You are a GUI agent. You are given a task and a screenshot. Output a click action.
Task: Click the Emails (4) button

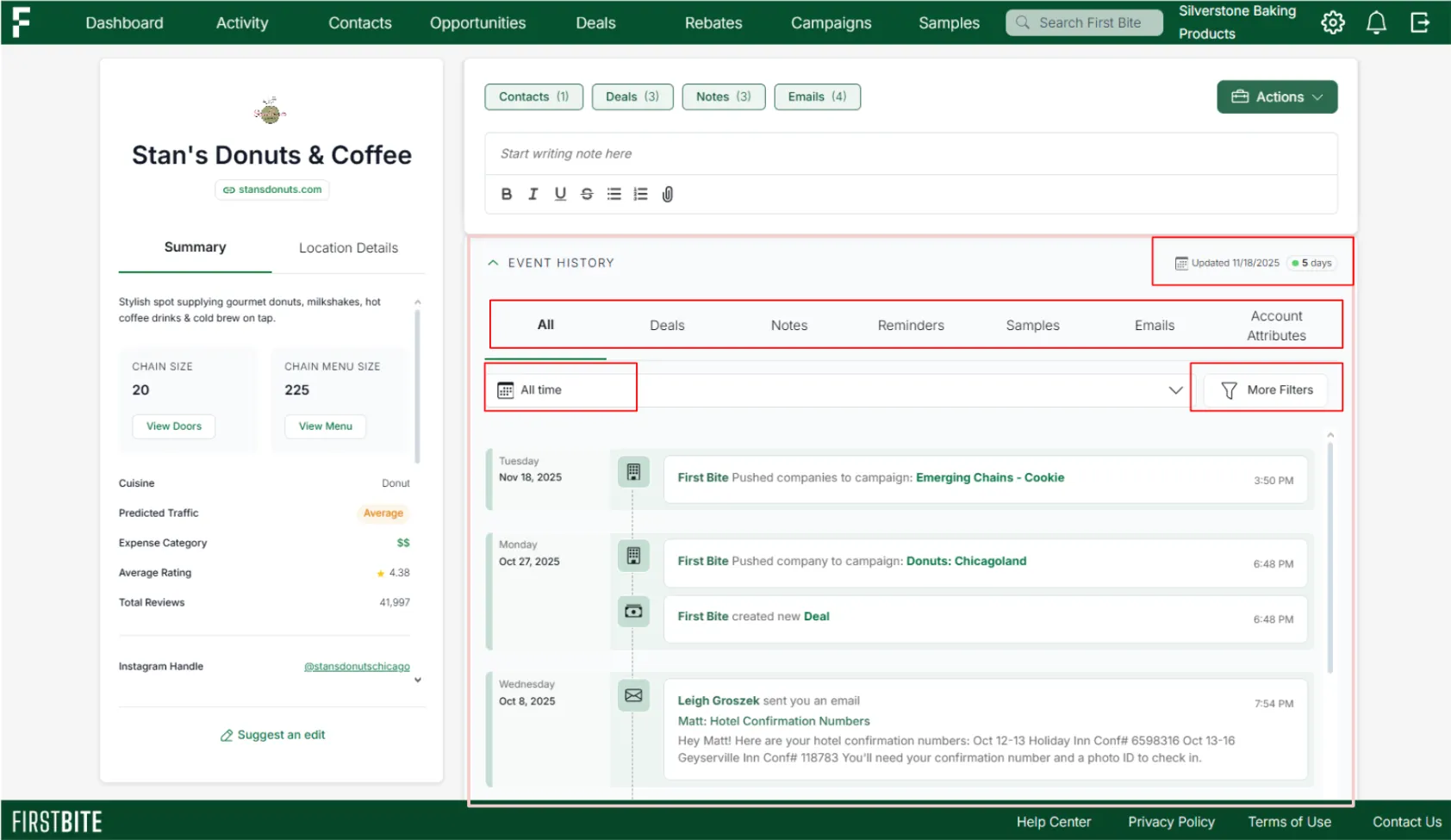817,96
